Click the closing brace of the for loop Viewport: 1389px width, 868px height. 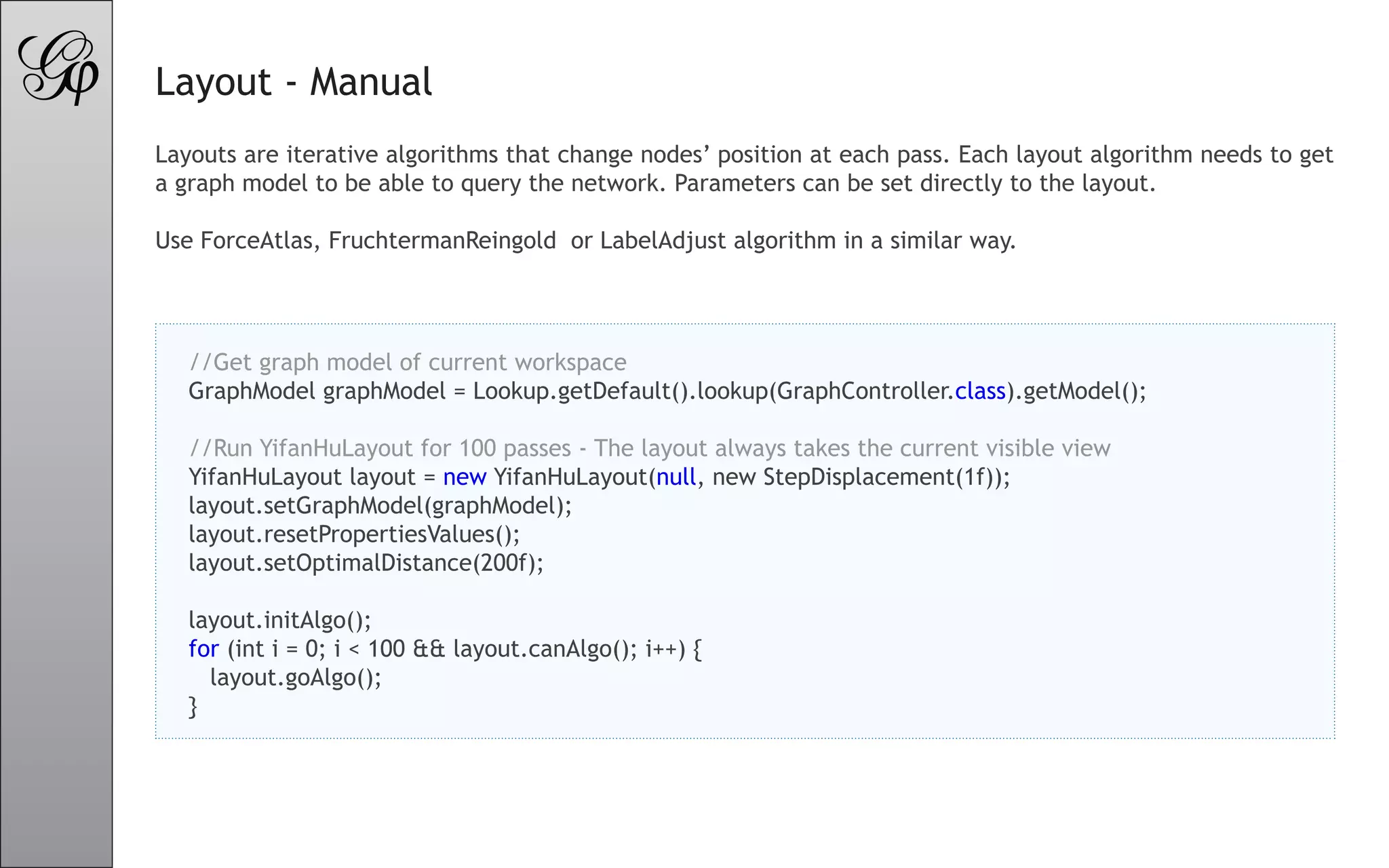[x=193, y=707]
